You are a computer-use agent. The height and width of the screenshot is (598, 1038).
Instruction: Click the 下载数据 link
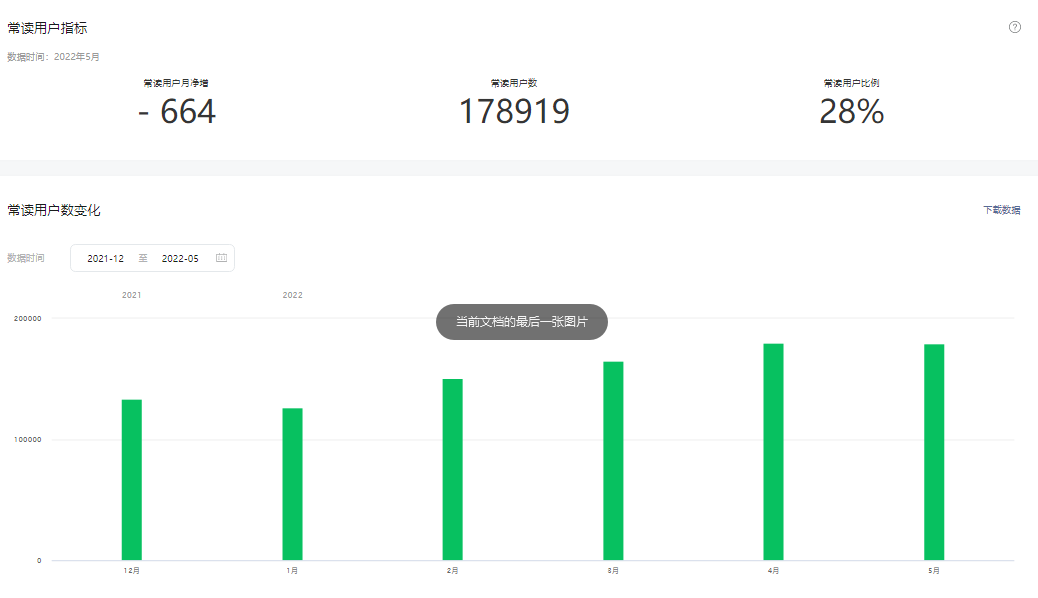tap(1001, 210)
